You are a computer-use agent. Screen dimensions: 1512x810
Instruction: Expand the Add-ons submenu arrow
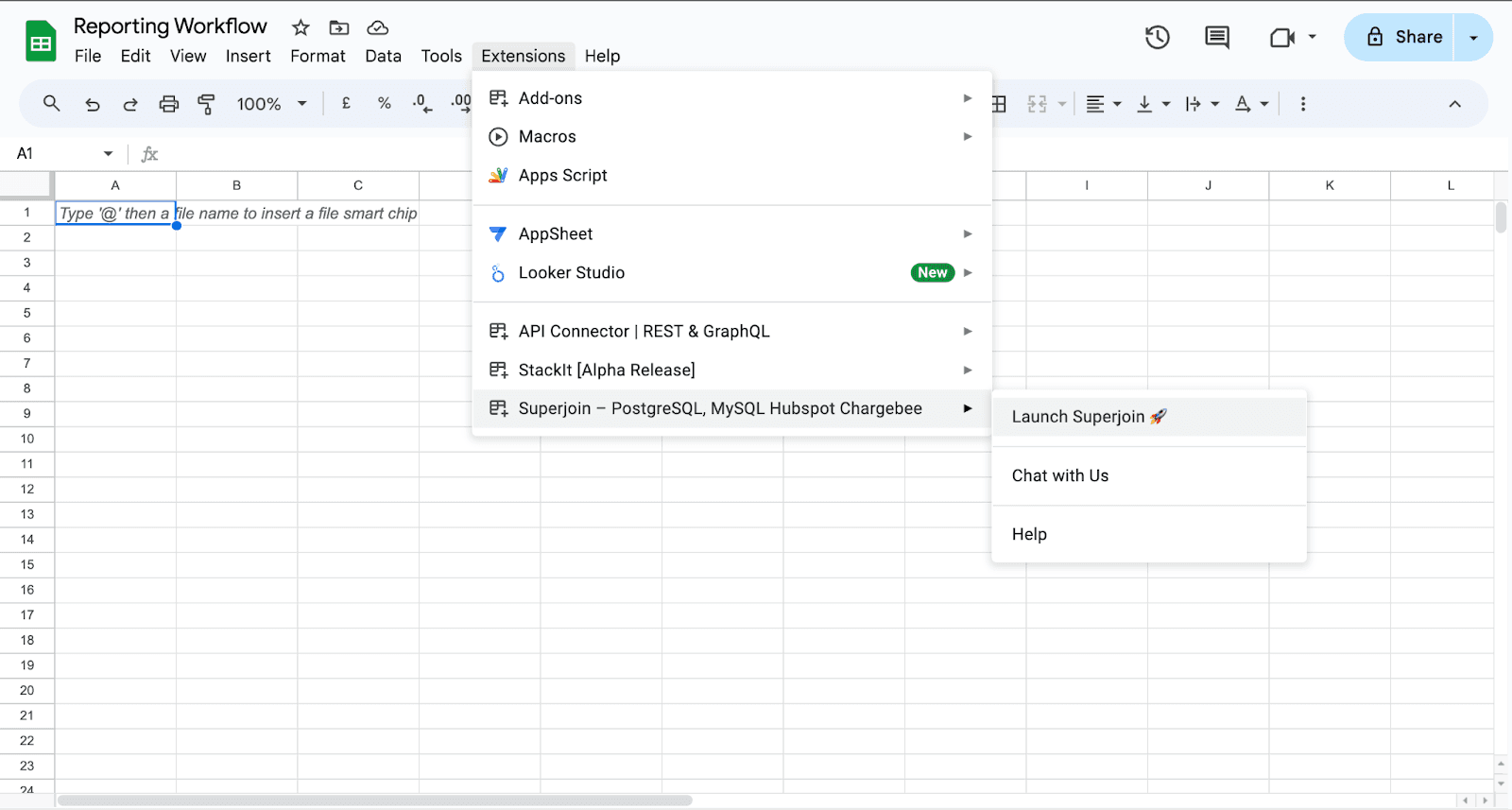(x=968, y=98)
